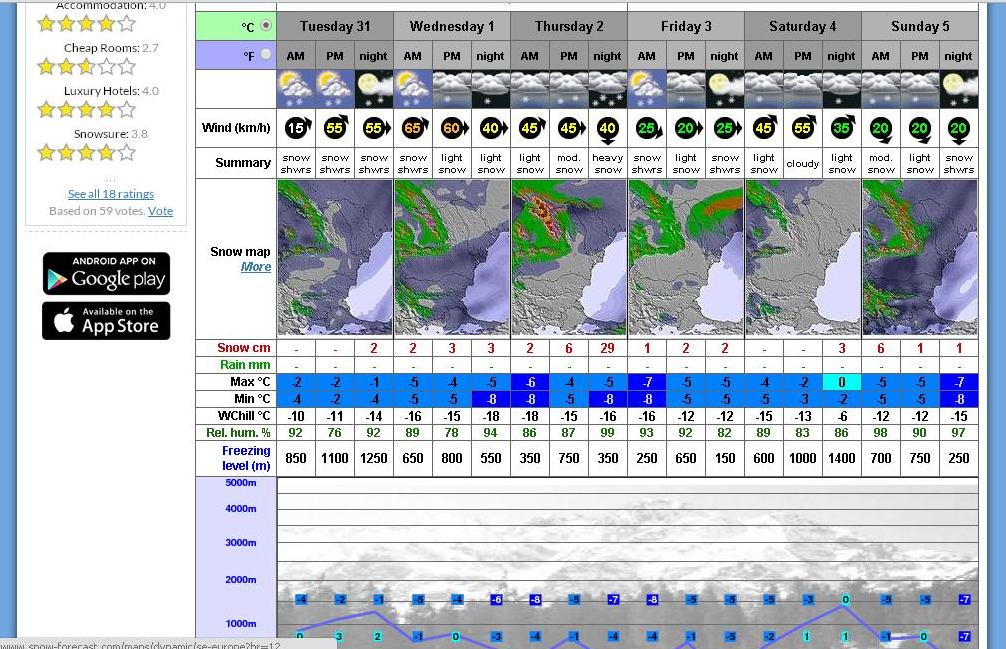1006x649 pixels.
Task: Click the 'cloudy' summary cell
Action: (x=803, y=164)
